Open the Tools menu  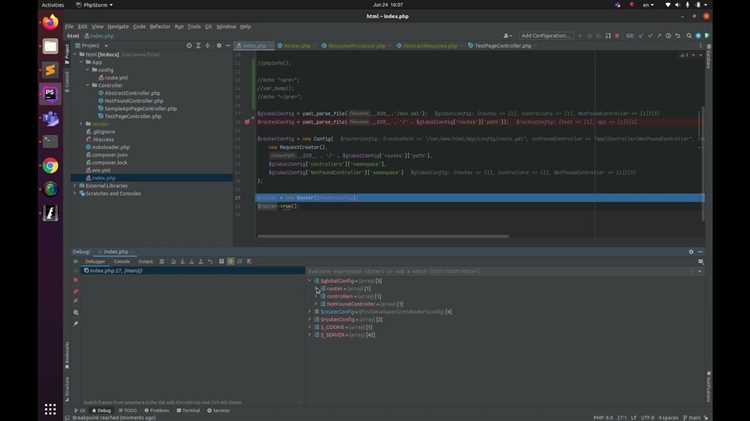coord(194,27)
